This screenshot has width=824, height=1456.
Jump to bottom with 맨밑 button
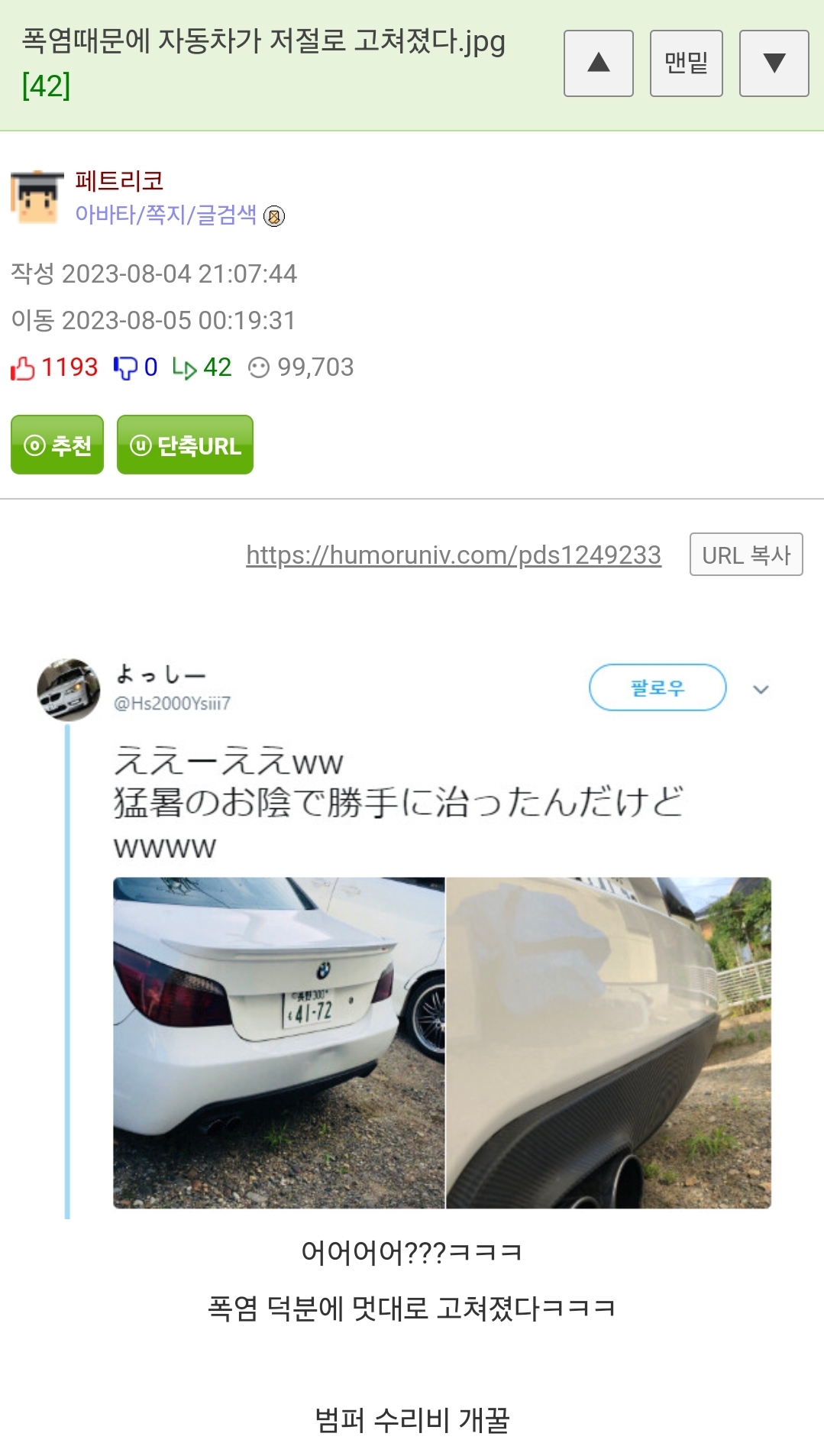point(686,63)
